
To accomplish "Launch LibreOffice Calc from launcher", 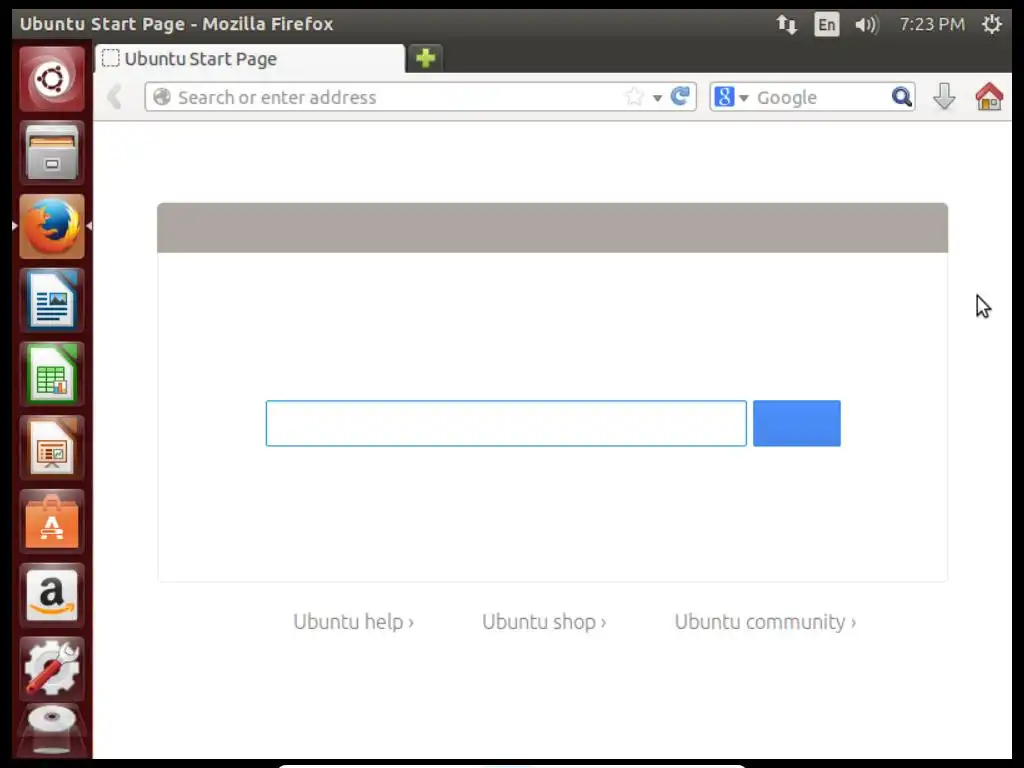I will coord(52,374).
